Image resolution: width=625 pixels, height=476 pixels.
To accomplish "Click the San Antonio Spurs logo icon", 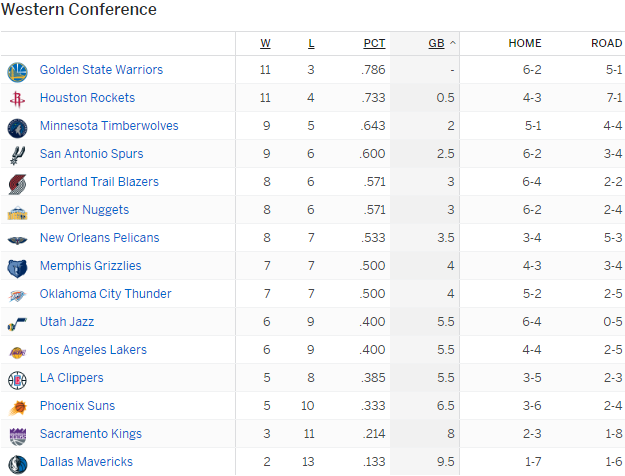I will click(x=17, y=155).
